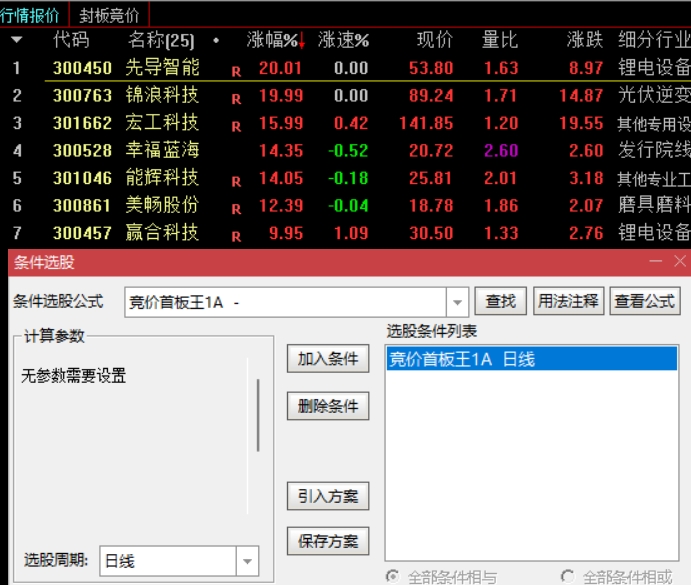
Task: Click the R marker for 美畅股份
Action: tap(236, 209)
